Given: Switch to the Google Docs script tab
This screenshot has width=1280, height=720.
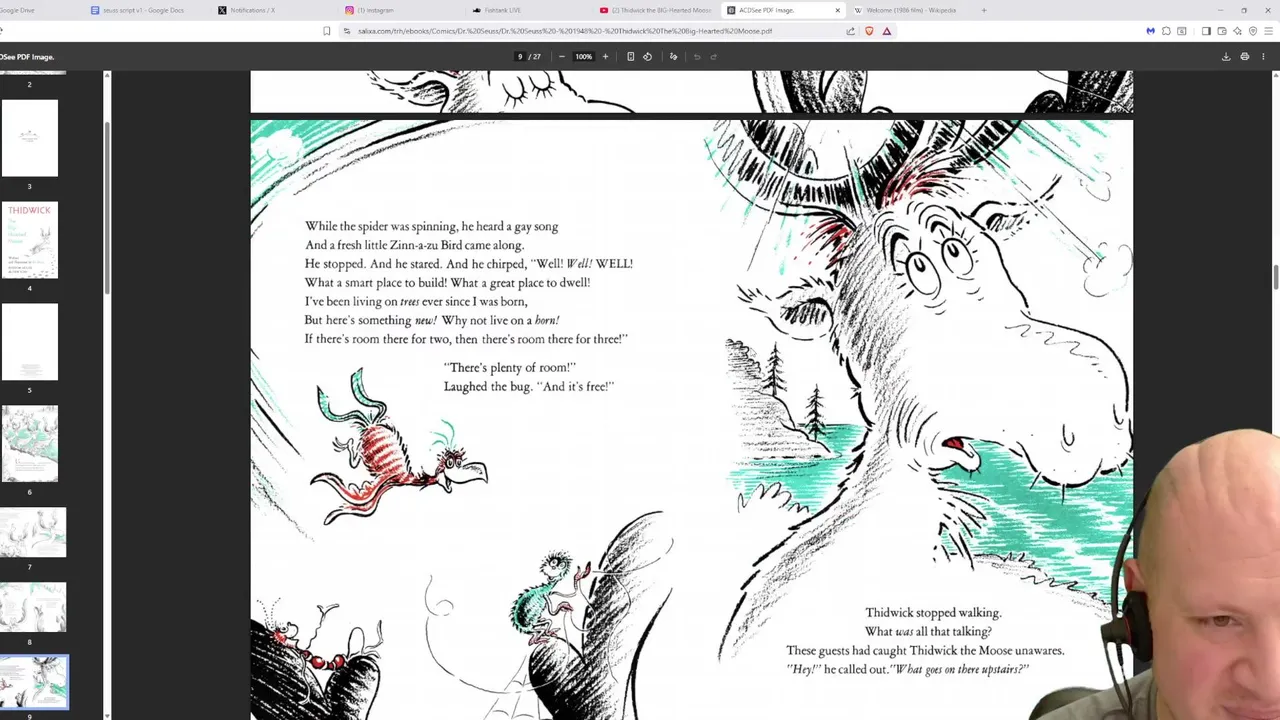Looking at the screenshot, I should 145,10.
